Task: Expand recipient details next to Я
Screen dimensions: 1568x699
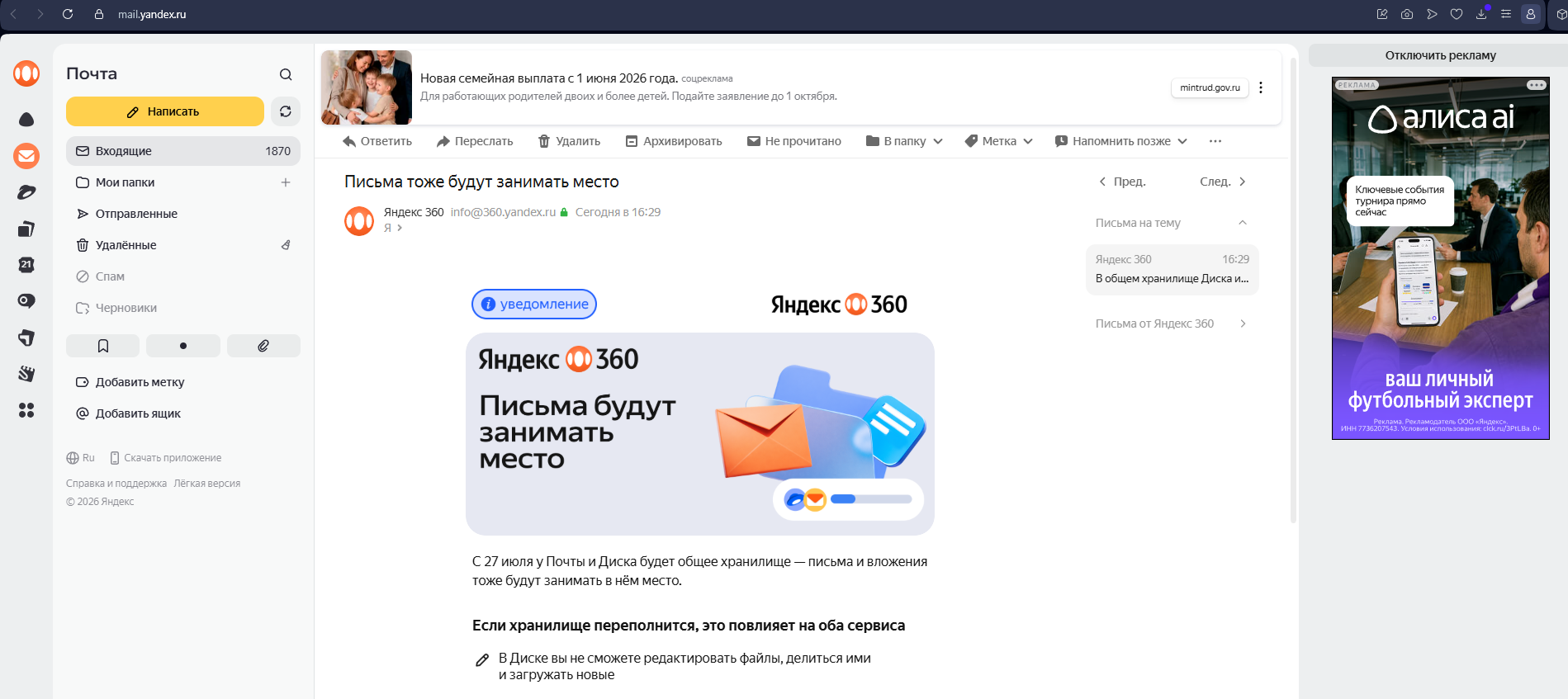Action: pyautogui.click(x=400, y=228)
